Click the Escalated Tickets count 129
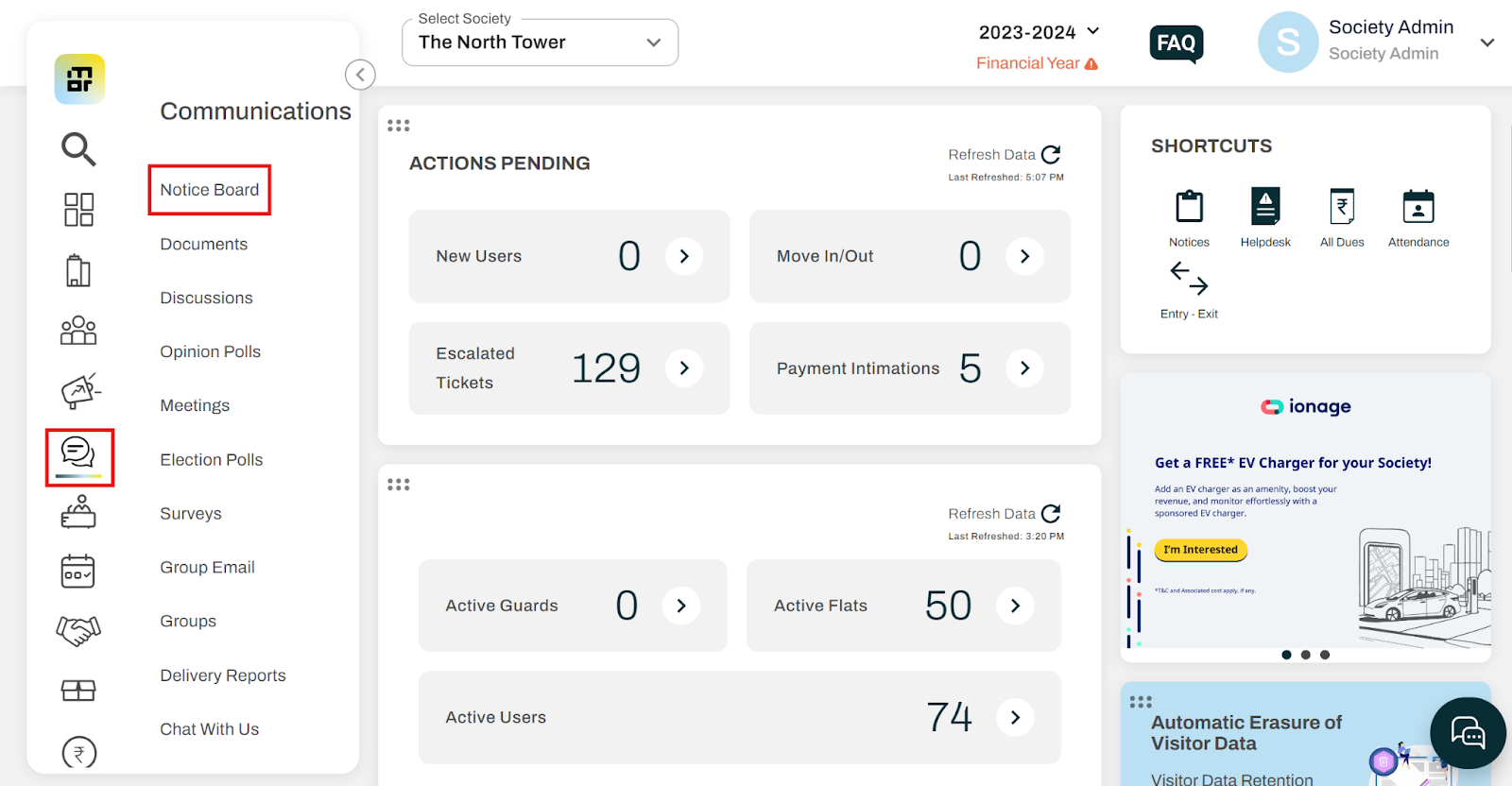Image resolution: width=1512 pixels, height=786 pixels. (607, 368)
